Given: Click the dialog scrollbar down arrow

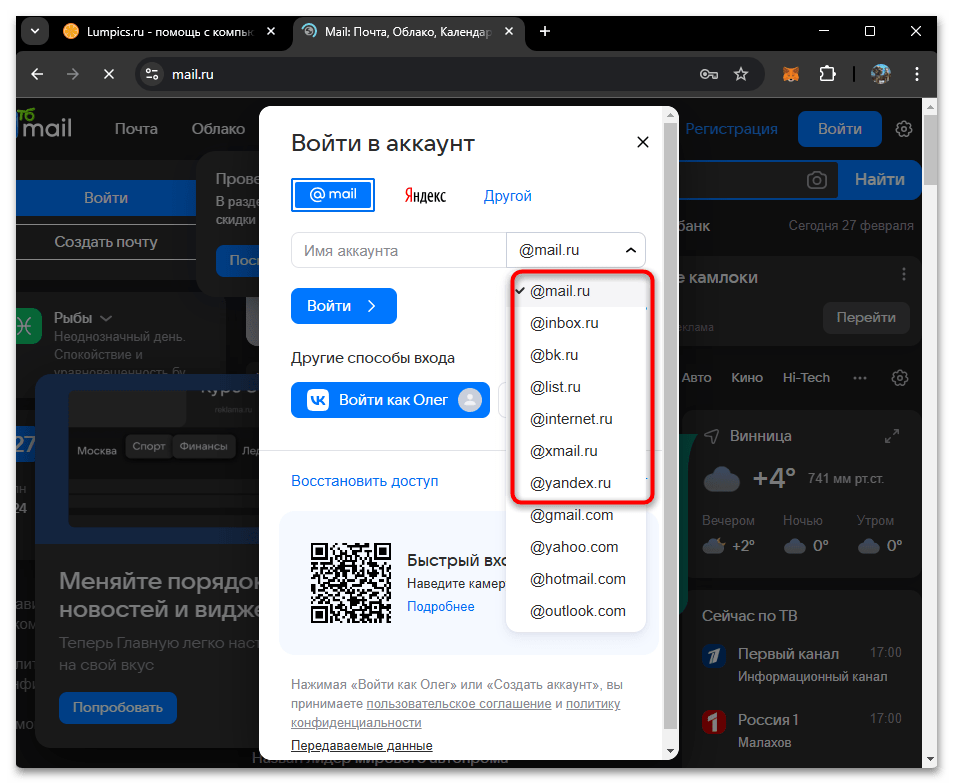Looking at the screenshot, I should pyautogui.click(x=670, y=751).
